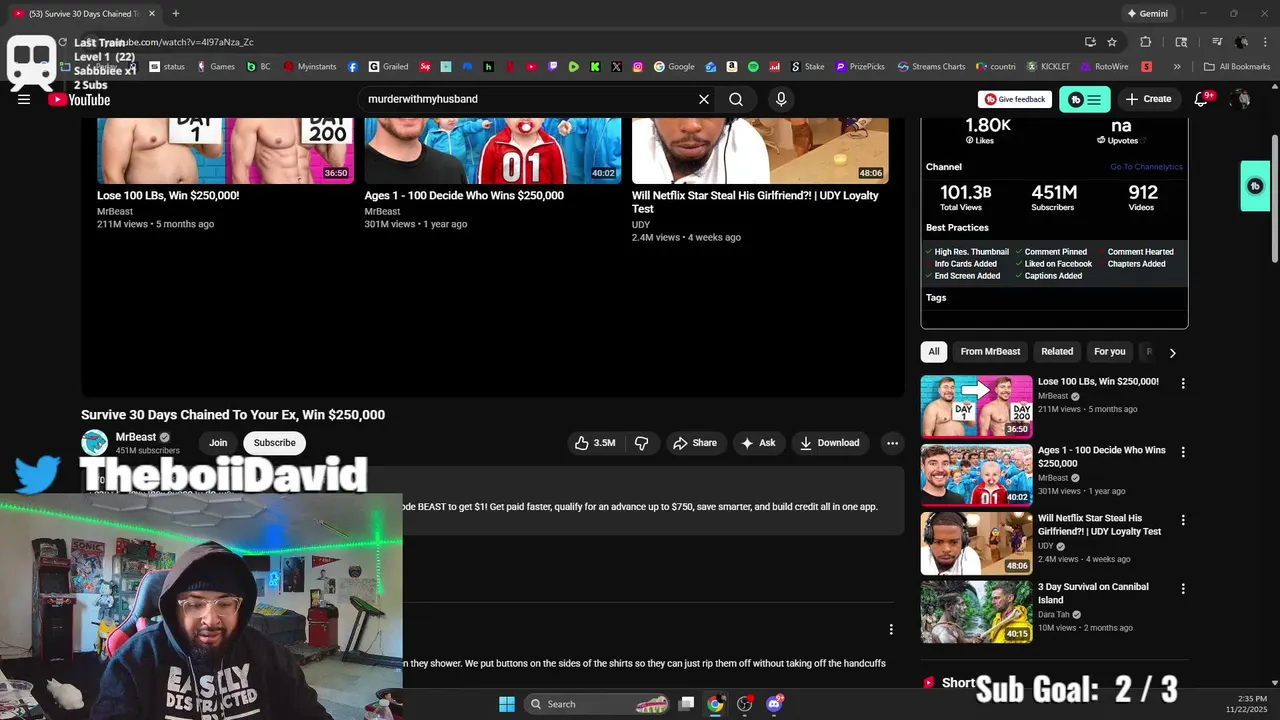The width and height of the screenshot is (1280, 720).
Task: Open the Spotify bookmark icon
Action: [x=753, y=67]
